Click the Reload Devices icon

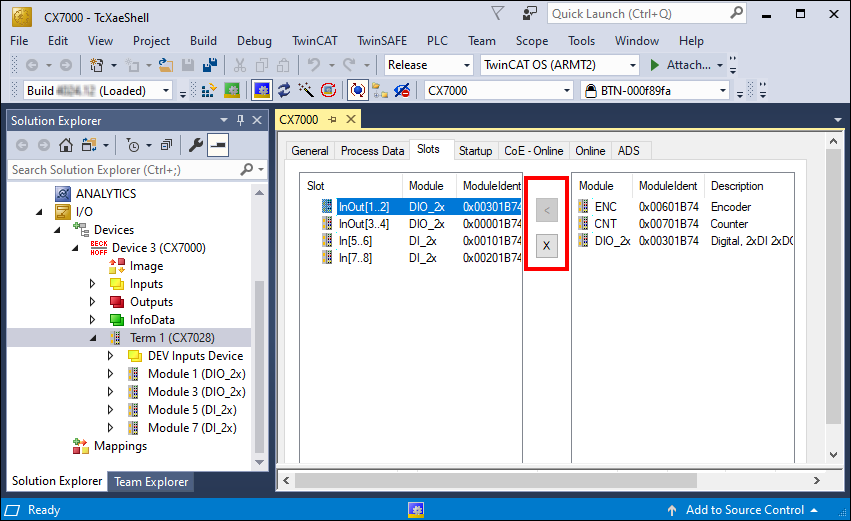click(x=284, y=91)
